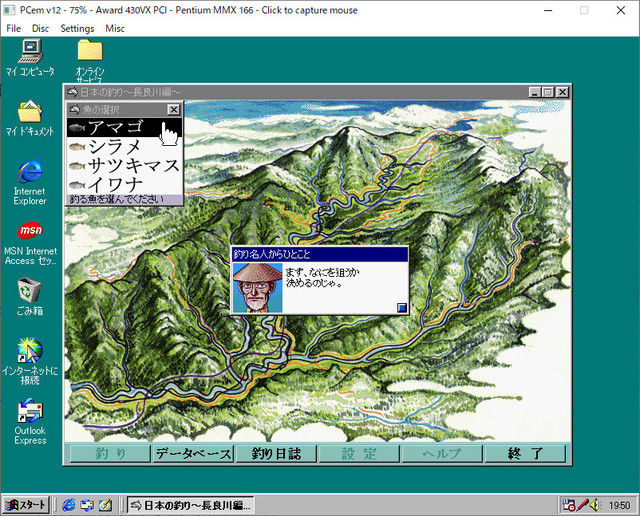Click the speaker volume tray icon
The width and height of the screenshot is (640, 516).
click(x=594, y=505)
